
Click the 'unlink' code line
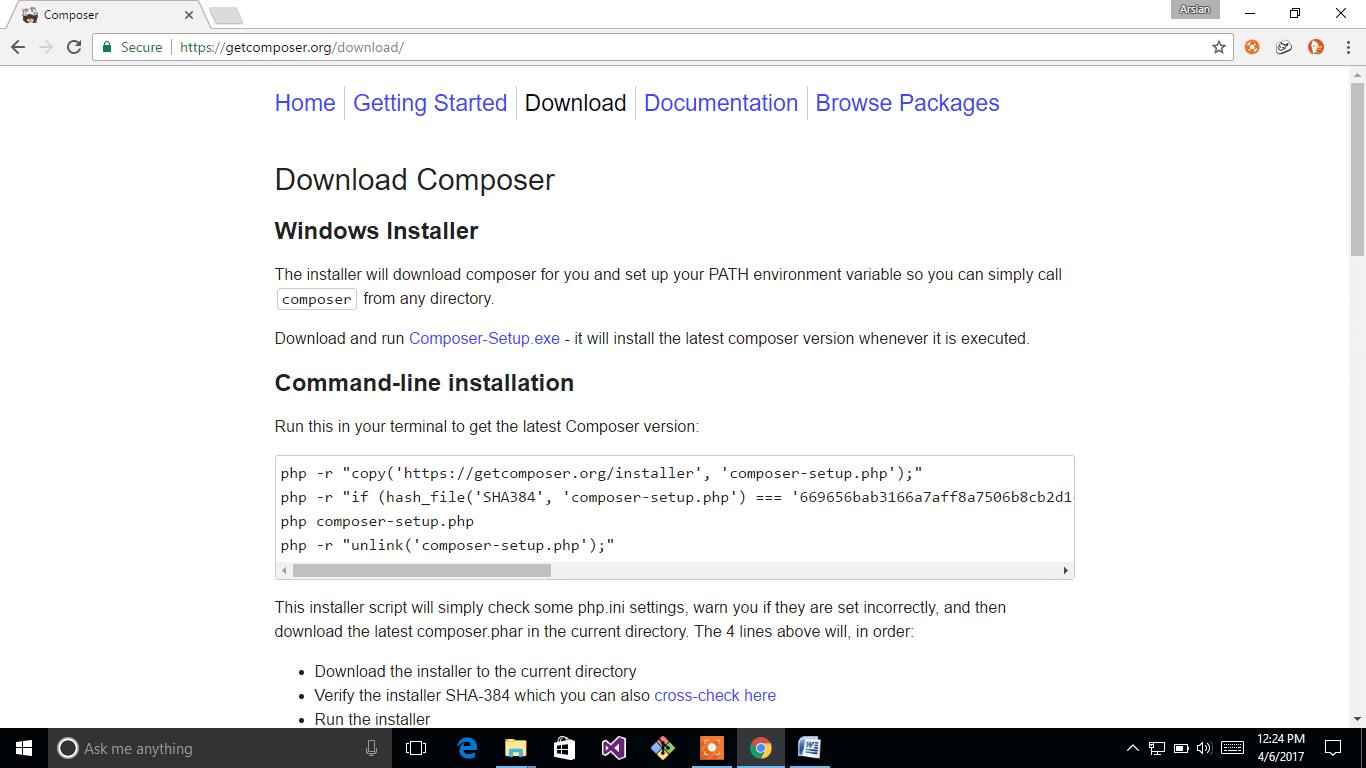[x=447, y=545]
